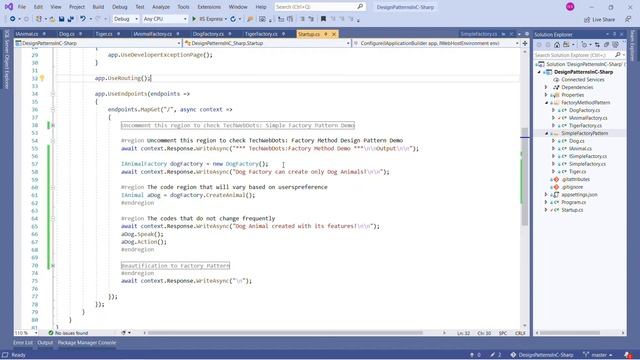Image resolution: width=640 pixels, height=360 pixels.
Task: Collapse the region at line 60
Action: pos(53,187)
